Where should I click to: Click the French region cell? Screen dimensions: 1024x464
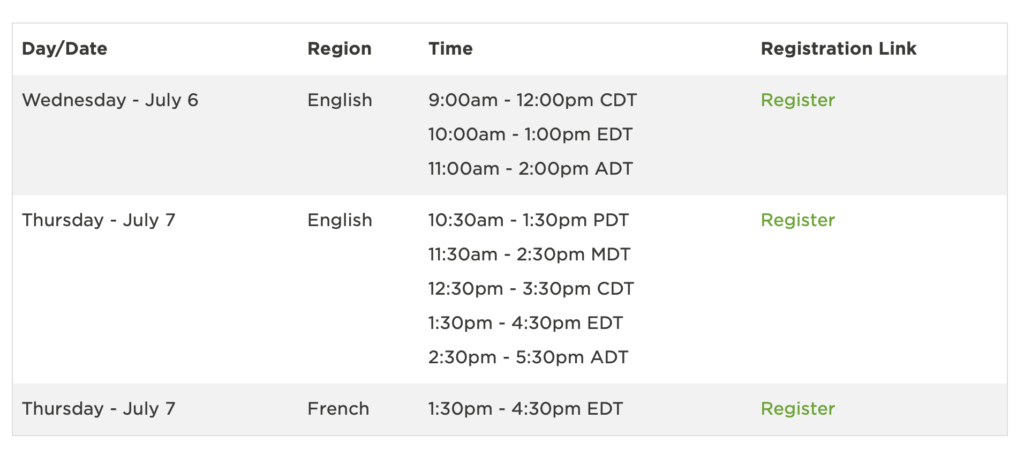pyautogui.click(x=338, y=409)
